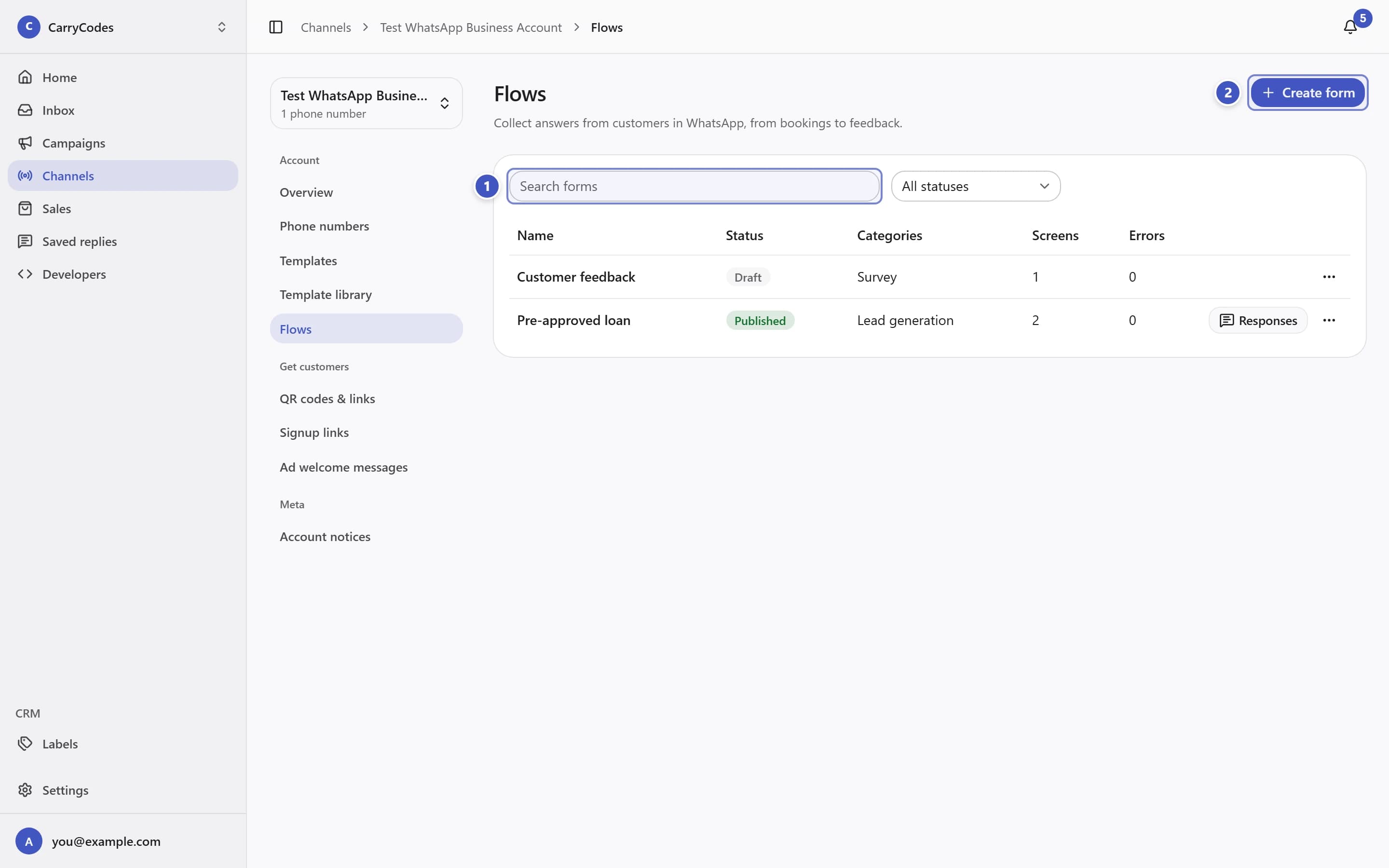Open the notifications bell
This screenshot has height=868, width=1389.
click(x=1350, y=27)
